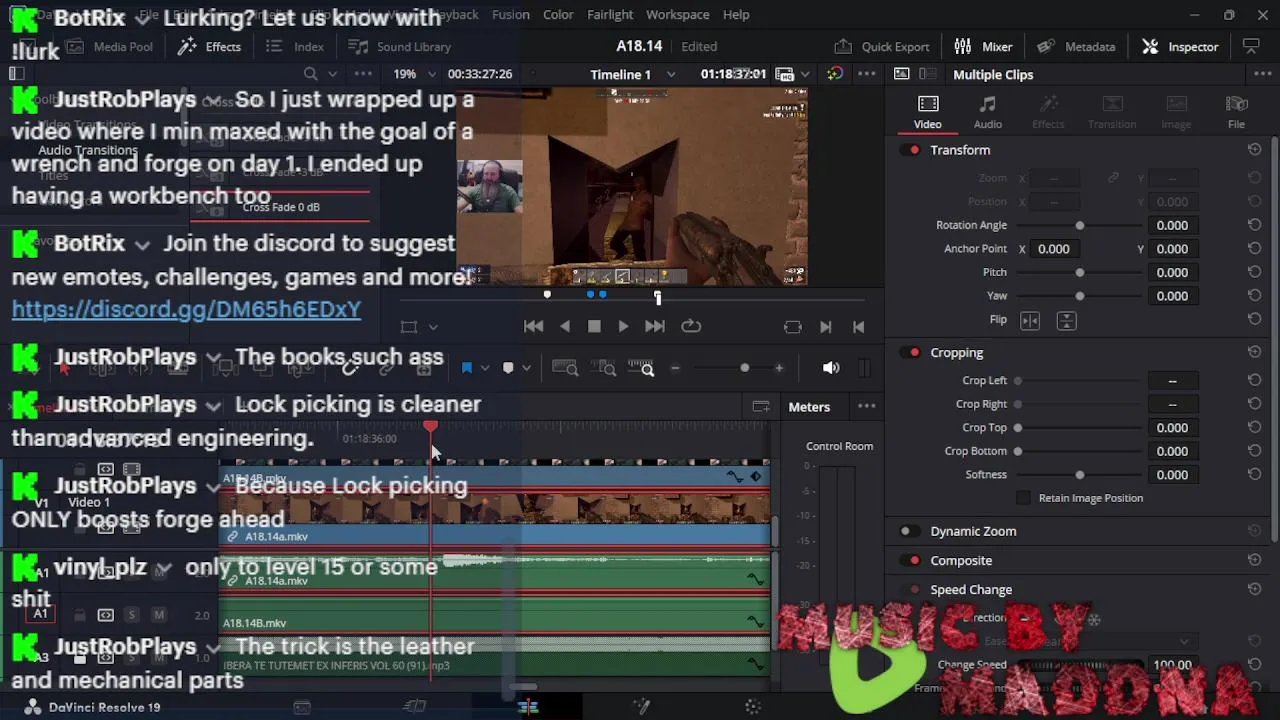Viewport: 1280px width, 720px height.
Task: Select the detail zoom icon
Action: click(604, 368)
